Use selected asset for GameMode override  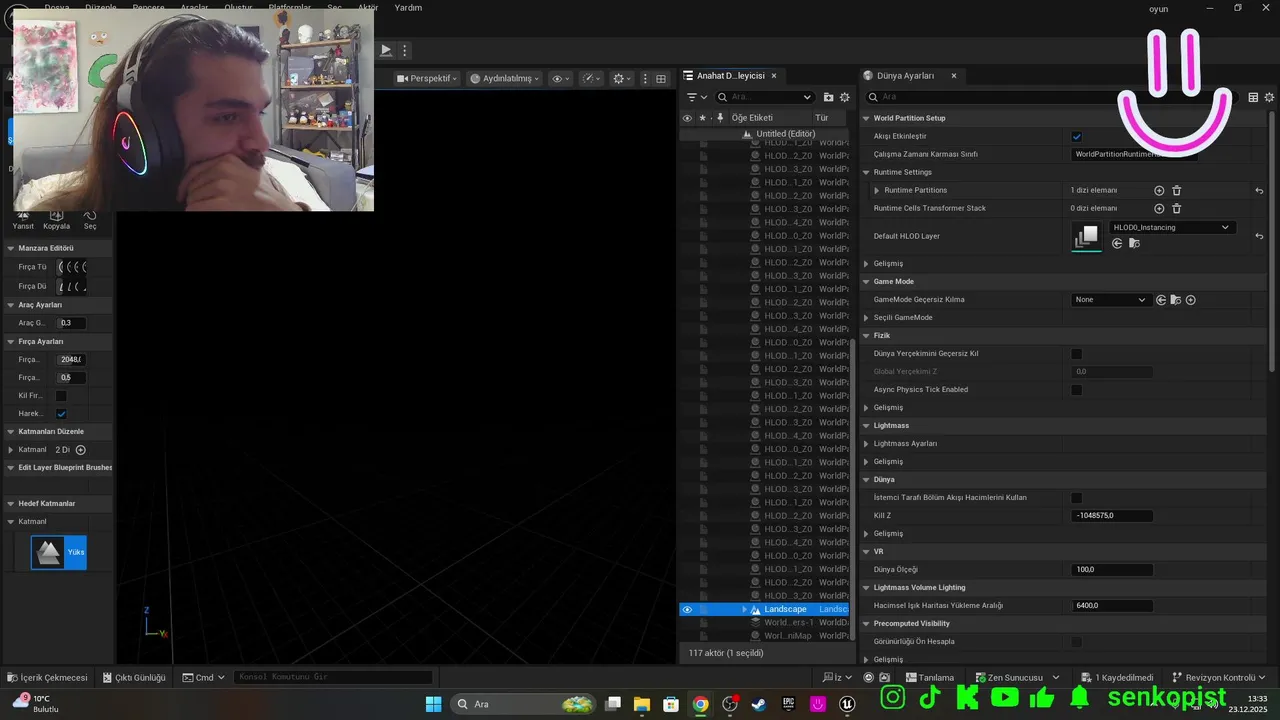coord(1161,299)
